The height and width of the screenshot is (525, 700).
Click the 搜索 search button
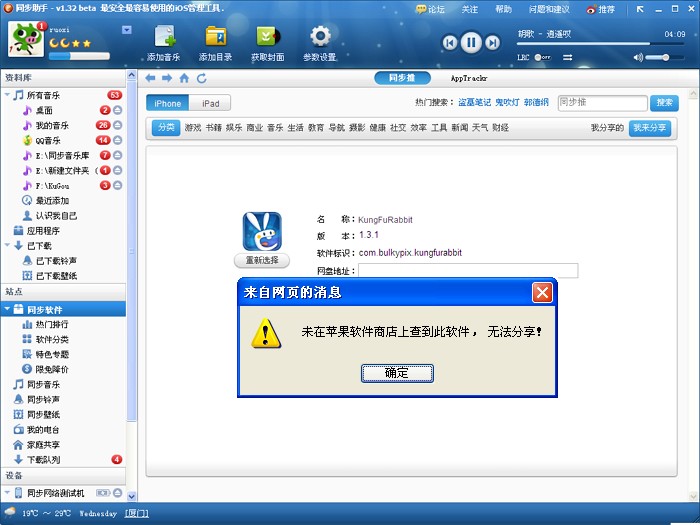(x=664, y=103)
